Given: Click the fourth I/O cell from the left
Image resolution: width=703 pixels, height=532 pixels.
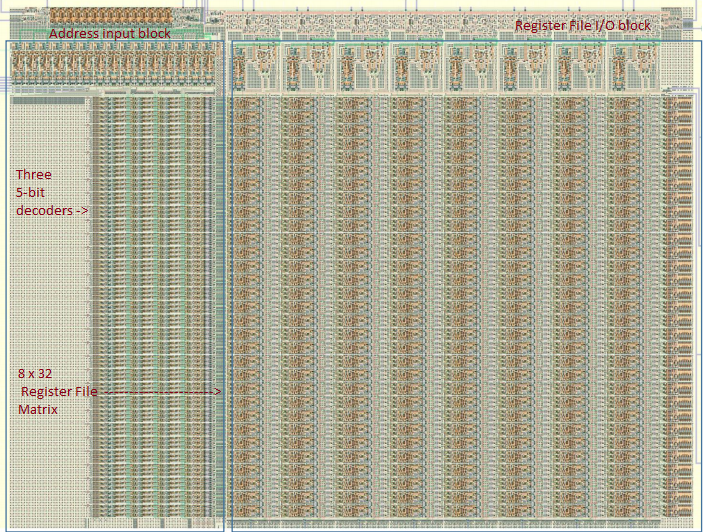Looking at the screenshot, I should point(416,68).
